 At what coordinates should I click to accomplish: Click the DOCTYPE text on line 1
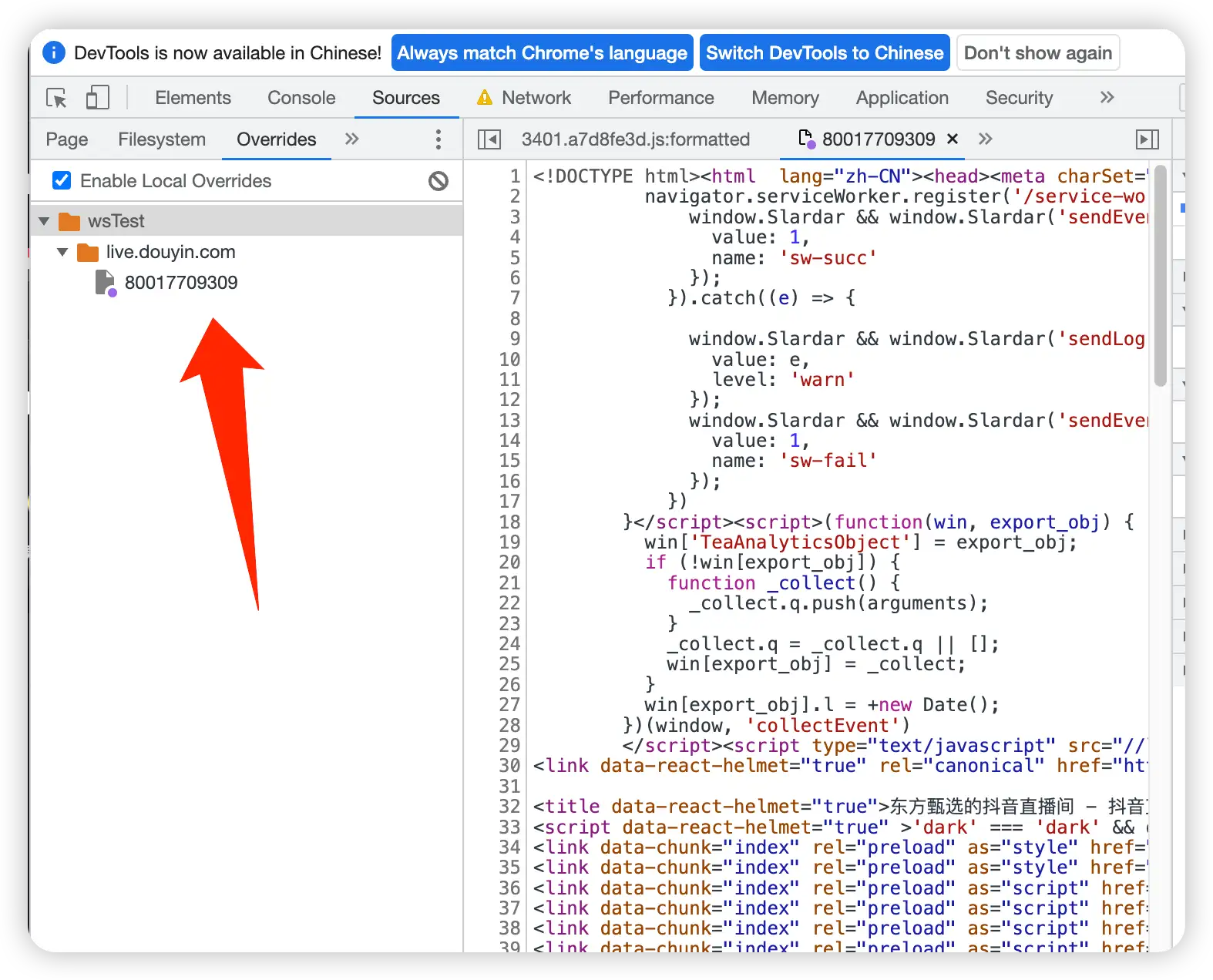pyautogui.click(x=583, y=176)
